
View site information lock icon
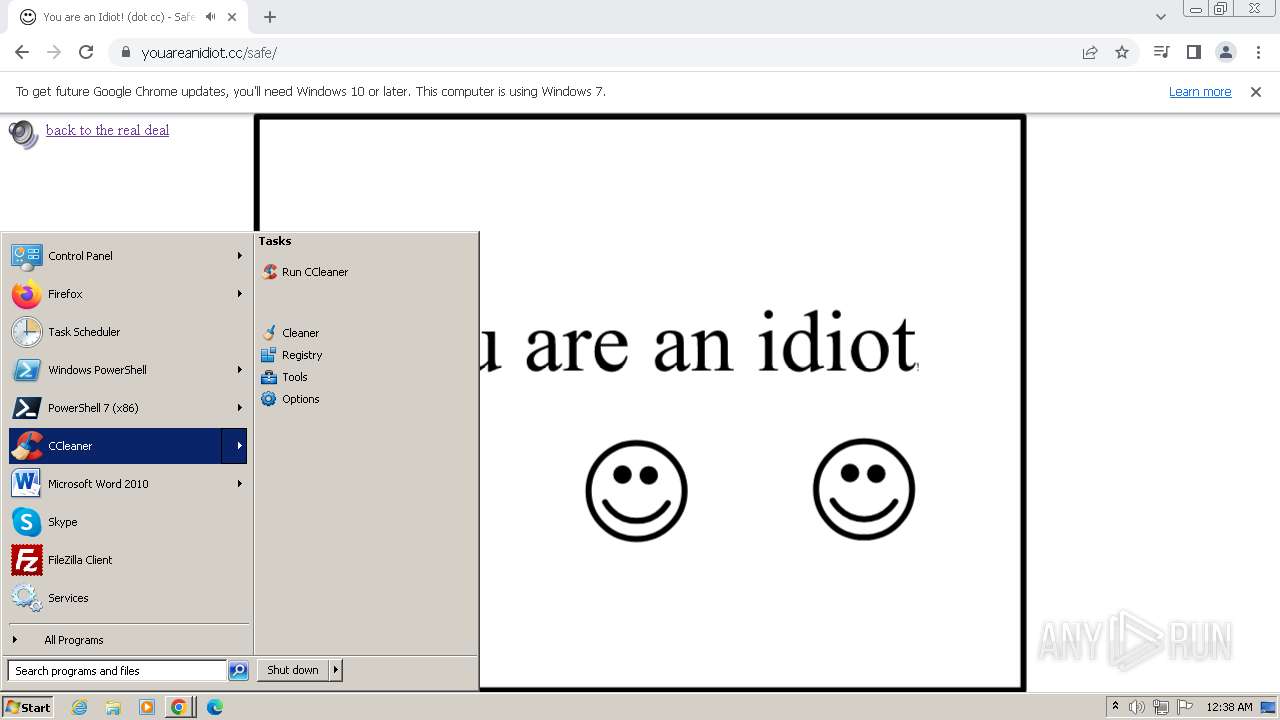click(x=125, y=52)
